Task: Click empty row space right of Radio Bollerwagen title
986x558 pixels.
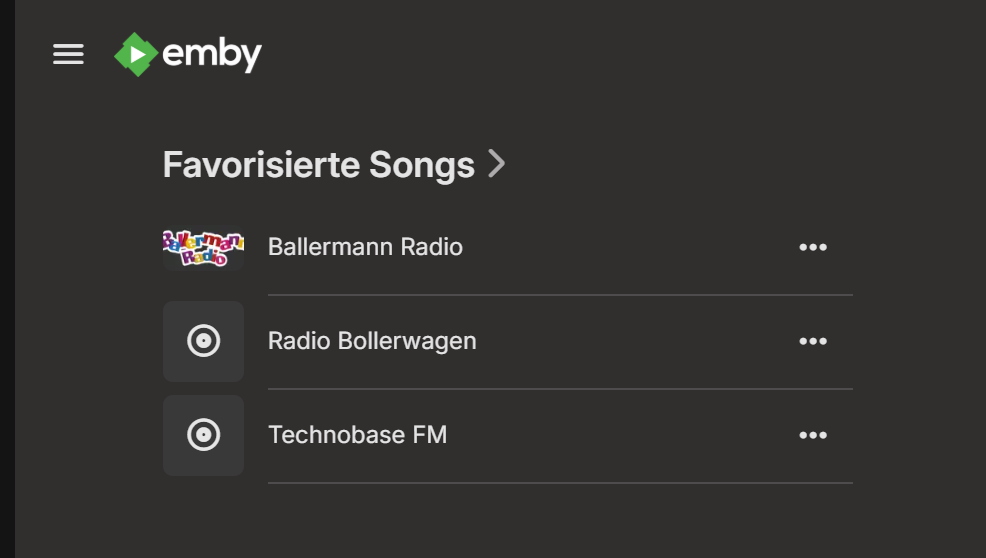Action: 630,341
